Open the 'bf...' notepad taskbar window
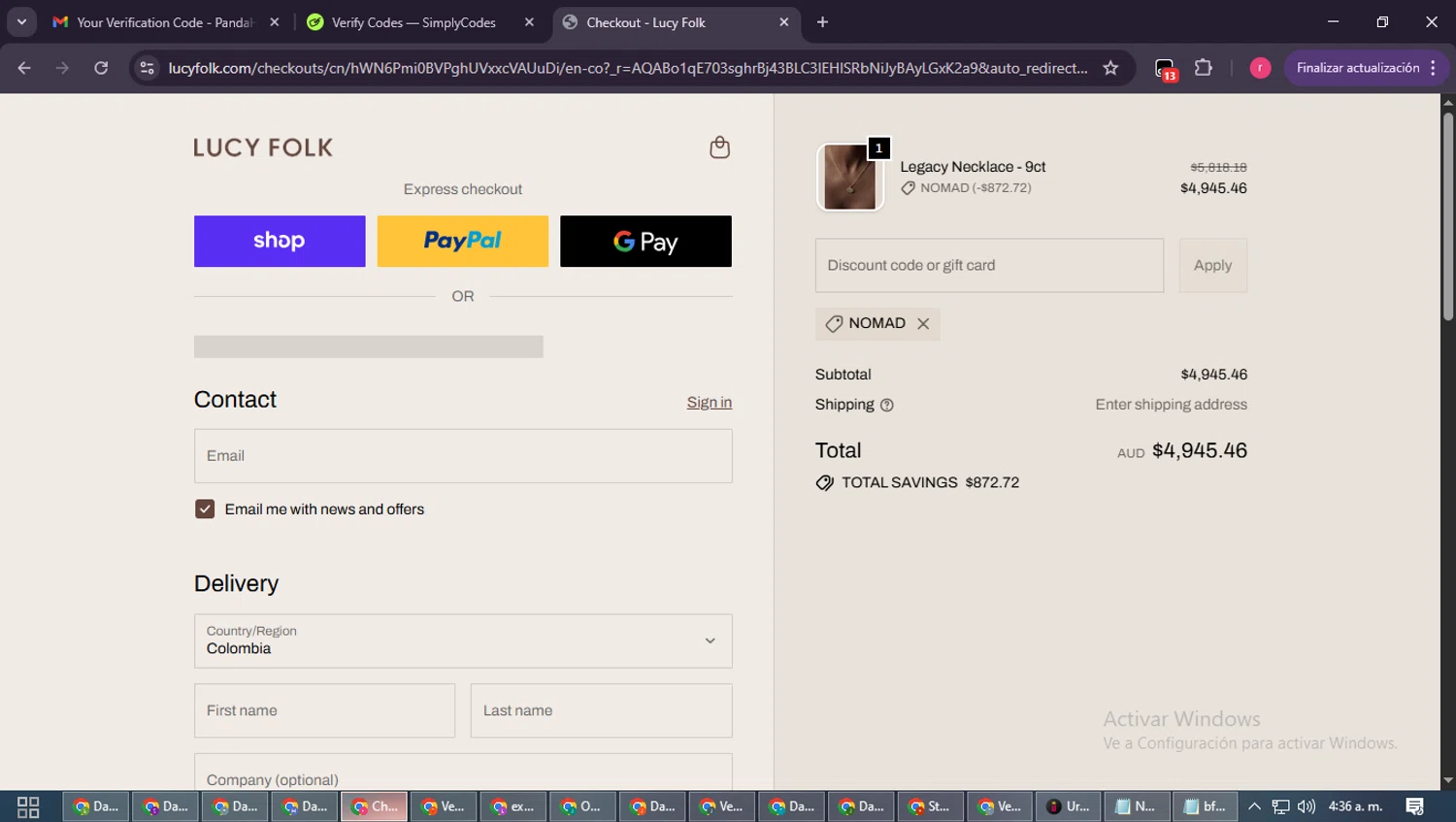The image size is (1456, 822). [x=1207, y=806]
